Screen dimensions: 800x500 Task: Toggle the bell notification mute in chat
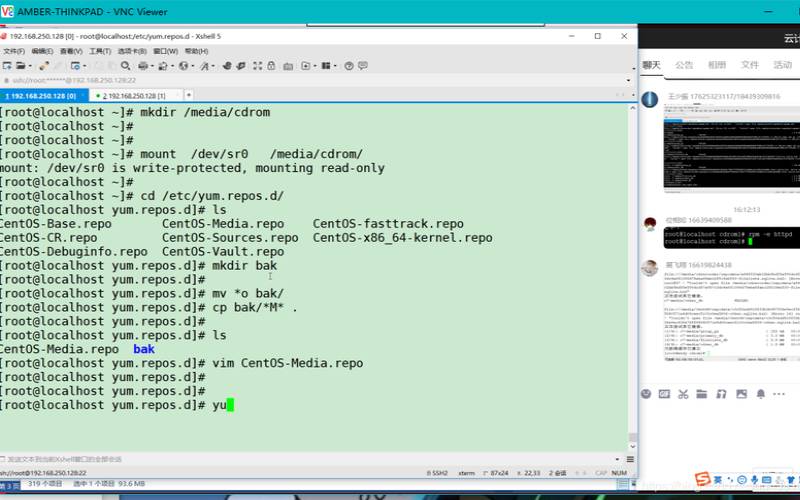tap(761, 394)
